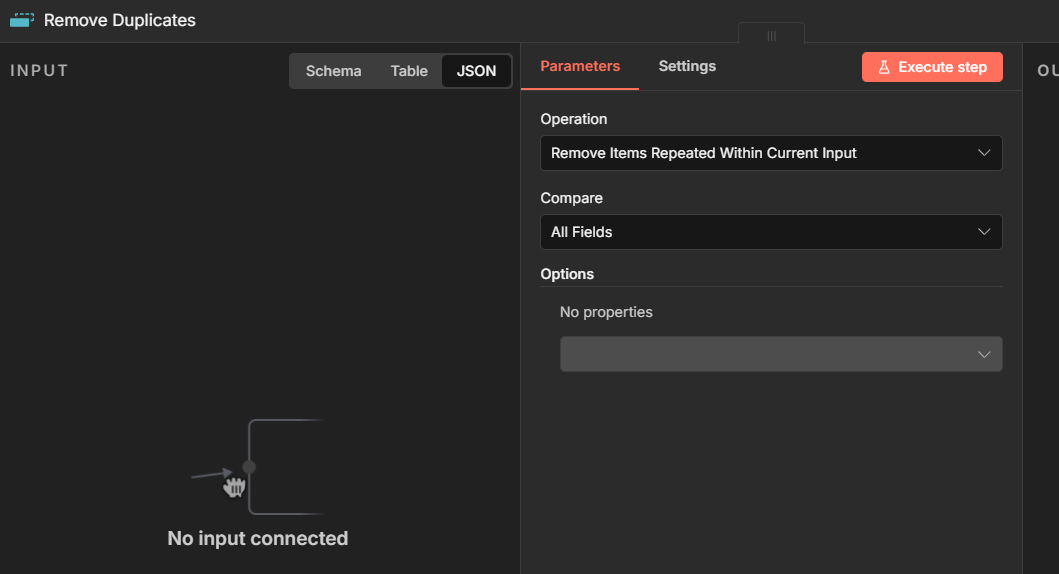Viewport: 1059px width, 574px height.
Task: Click the arrow pointing to the node connector
Action: tap(210, 474)
